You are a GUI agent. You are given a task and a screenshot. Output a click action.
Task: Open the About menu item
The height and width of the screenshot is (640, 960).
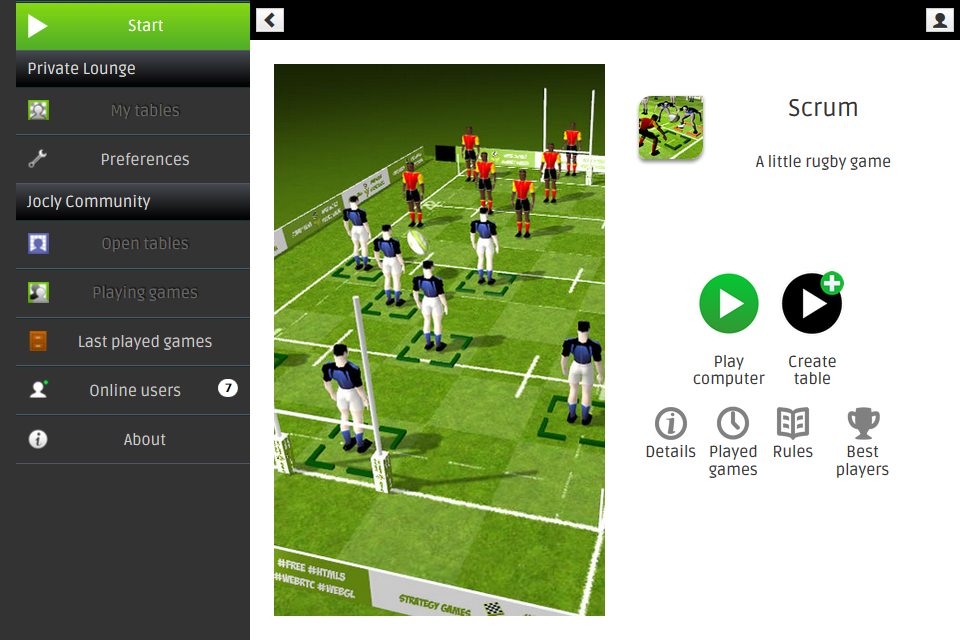[133, 439]
